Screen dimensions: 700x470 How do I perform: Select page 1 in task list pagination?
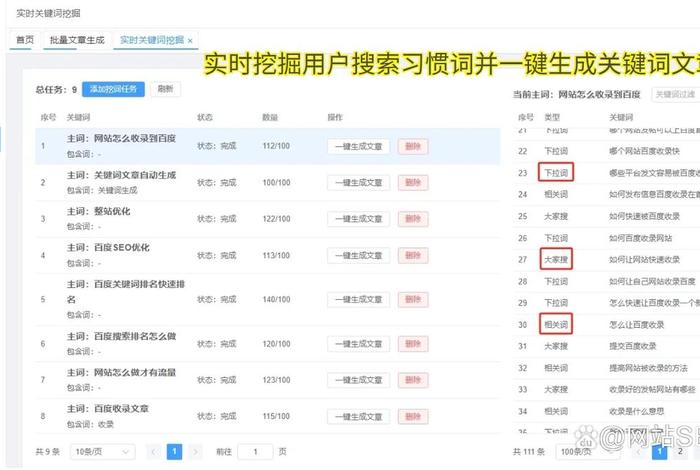tap(174, 452)
